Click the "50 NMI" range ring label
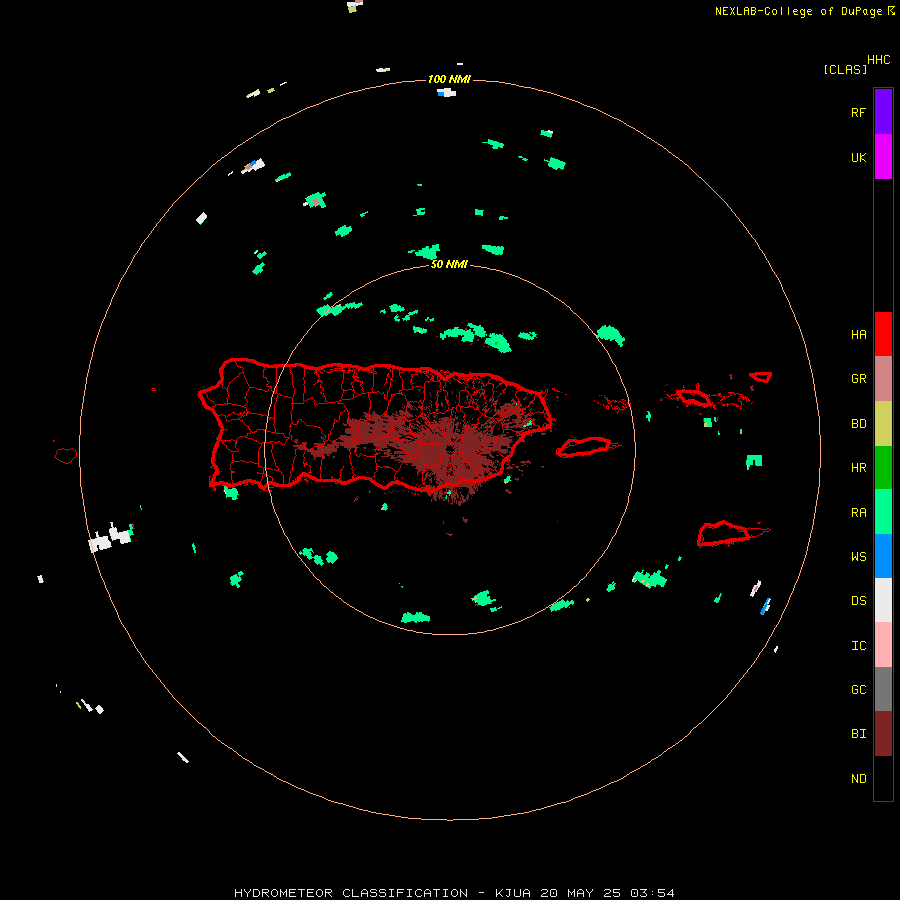 click(449, 264)
